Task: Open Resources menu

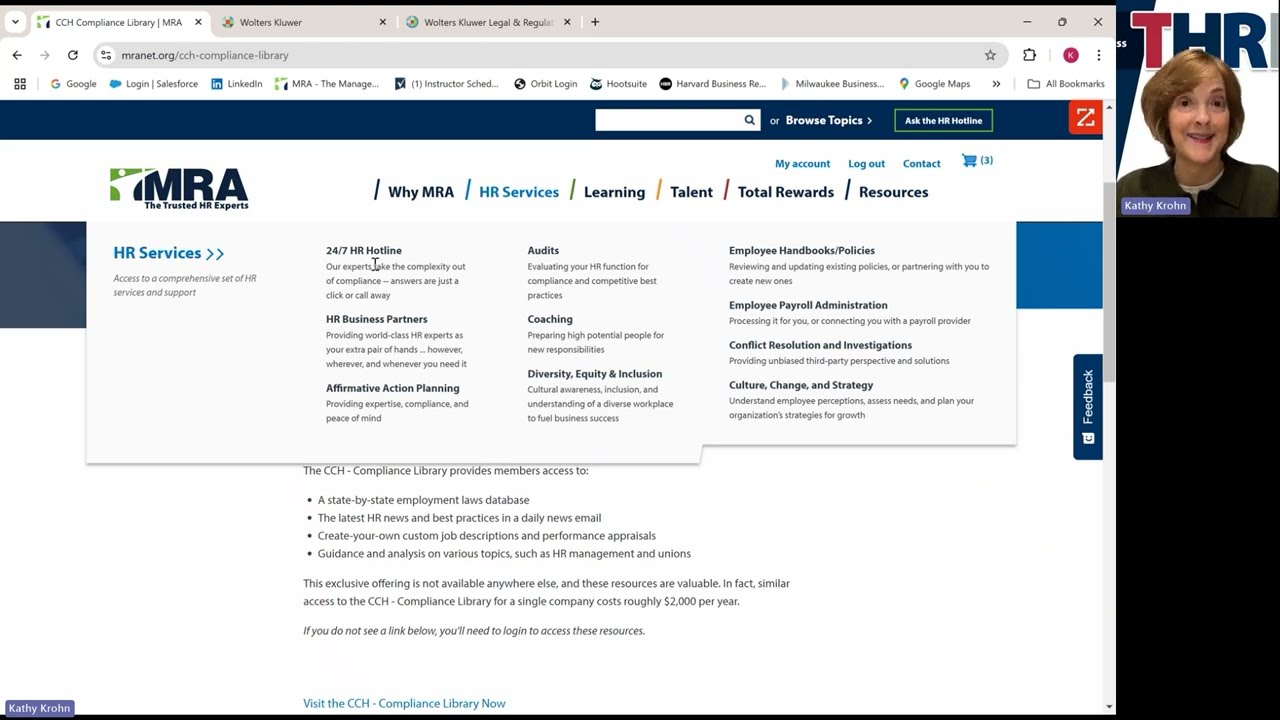Action: pyautogui.click(x=893, y=192)
